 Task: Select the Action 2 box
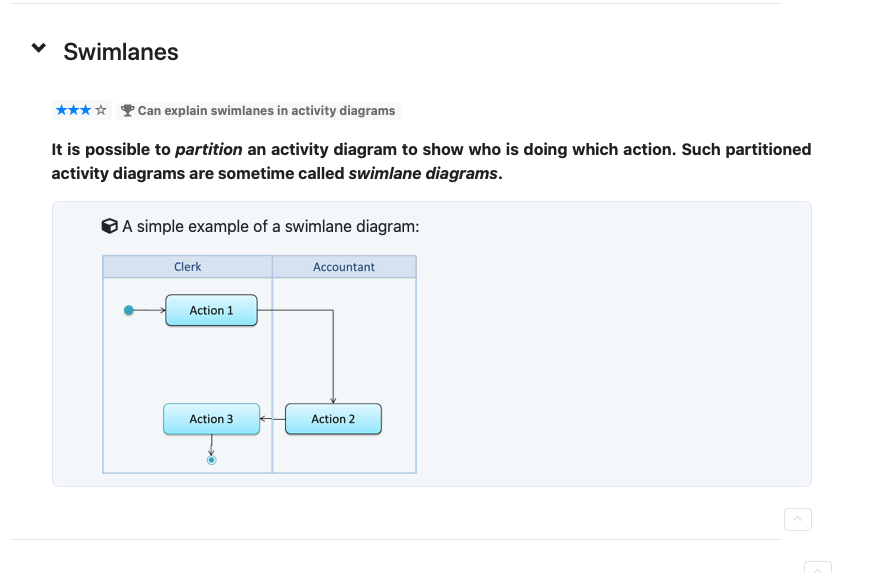point(333,419)
